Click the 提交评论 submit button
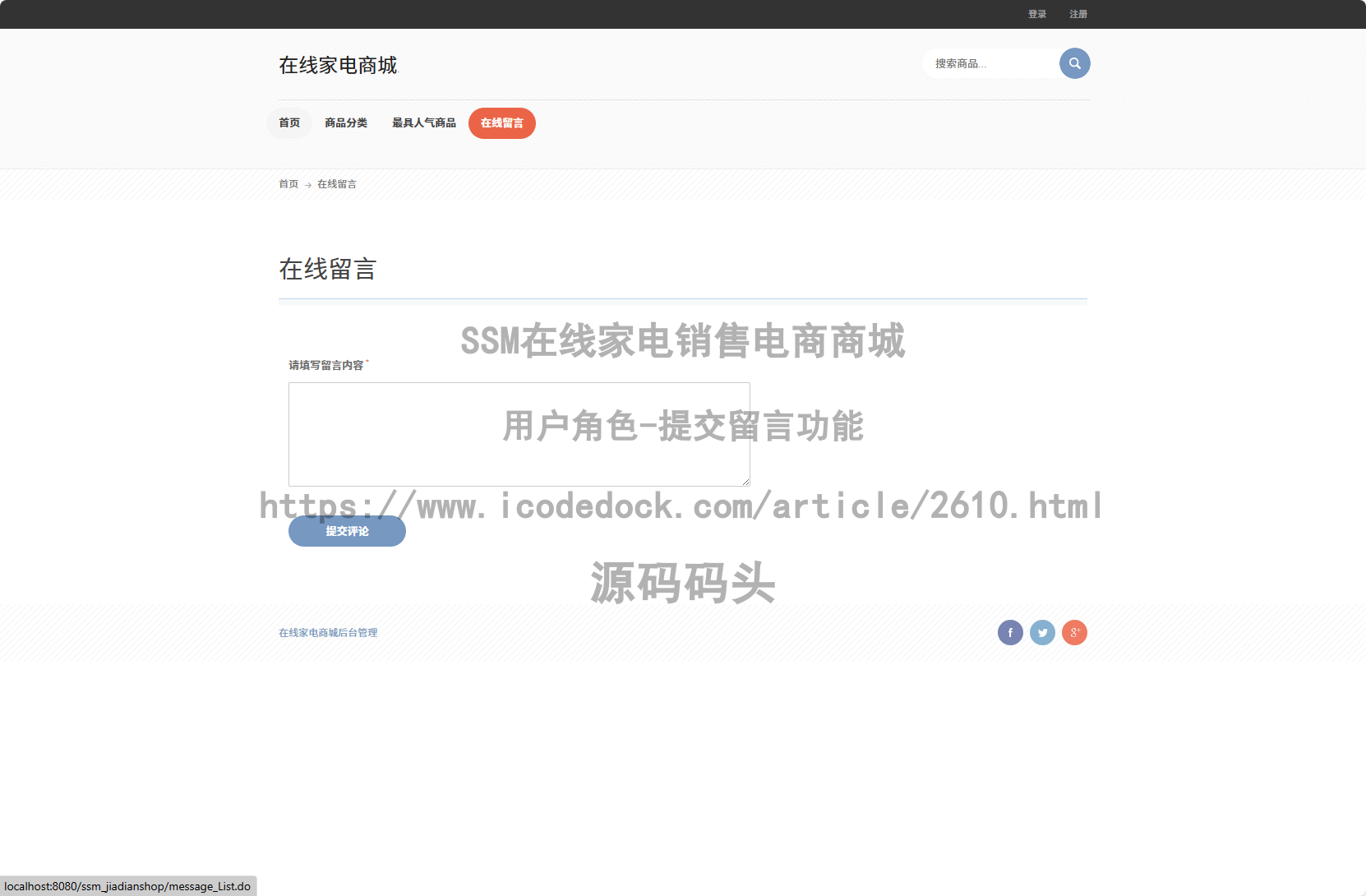 click(346, 531)
